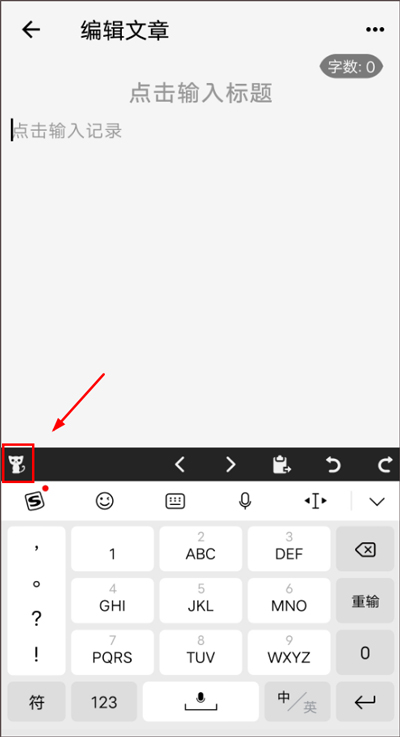
Task: Redo the last edit
Action: pyautogui.click(x=385, y=465)
